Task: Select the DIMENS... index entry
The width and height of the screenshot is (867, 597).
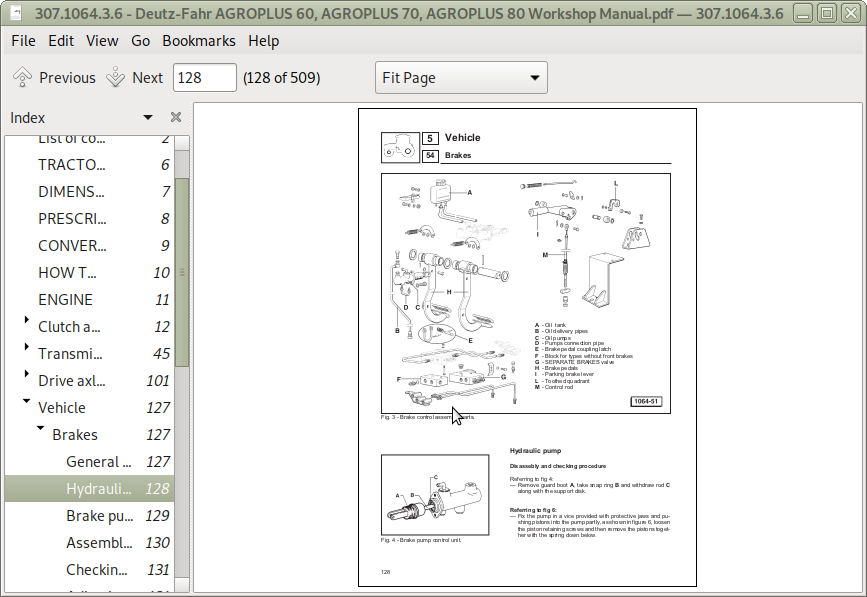Action: click(x=90, y=192)
